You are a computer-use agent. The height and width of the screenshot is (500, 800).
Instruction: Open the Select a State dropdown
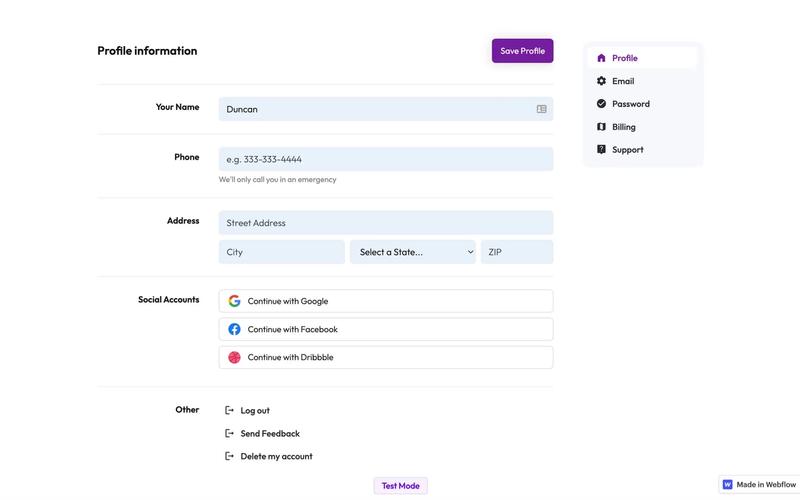[x=413, y=252]
